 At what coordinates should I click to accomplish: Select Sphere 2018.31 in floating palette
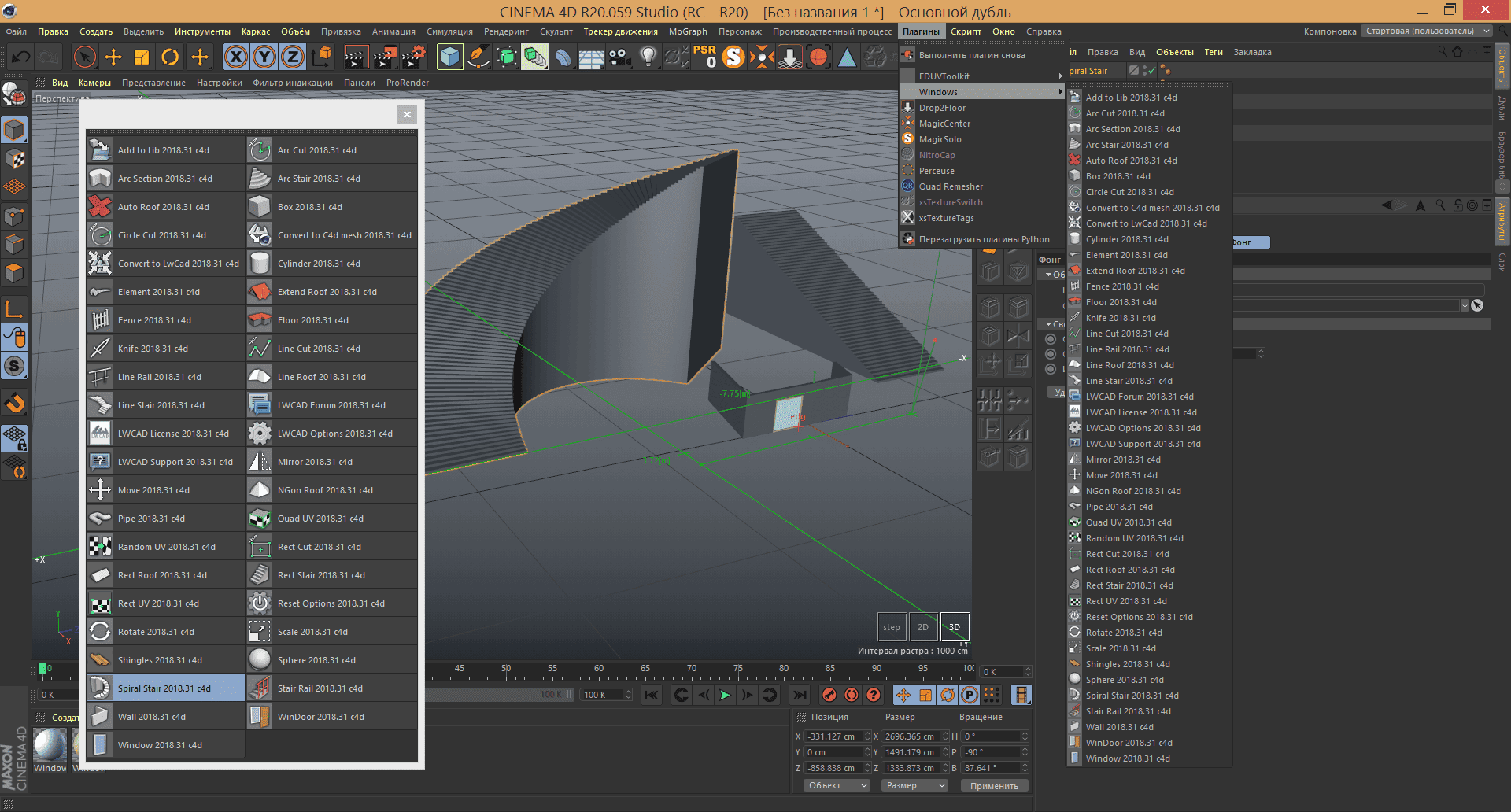(331, 659)
